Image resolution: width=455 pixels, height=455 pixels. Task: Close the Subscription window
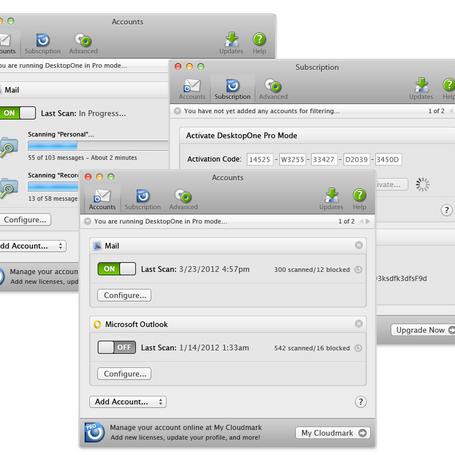(178, 66)
